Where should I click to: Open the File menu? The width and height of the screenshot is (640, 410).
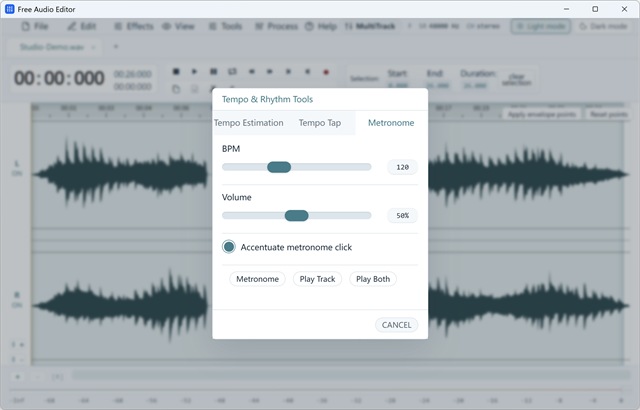click(35, 27)
